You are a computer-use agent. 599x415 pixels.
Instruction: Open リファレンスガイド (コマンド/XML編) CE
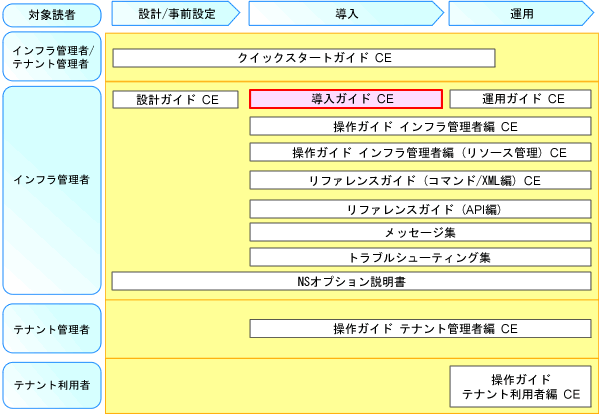[421, 180]
